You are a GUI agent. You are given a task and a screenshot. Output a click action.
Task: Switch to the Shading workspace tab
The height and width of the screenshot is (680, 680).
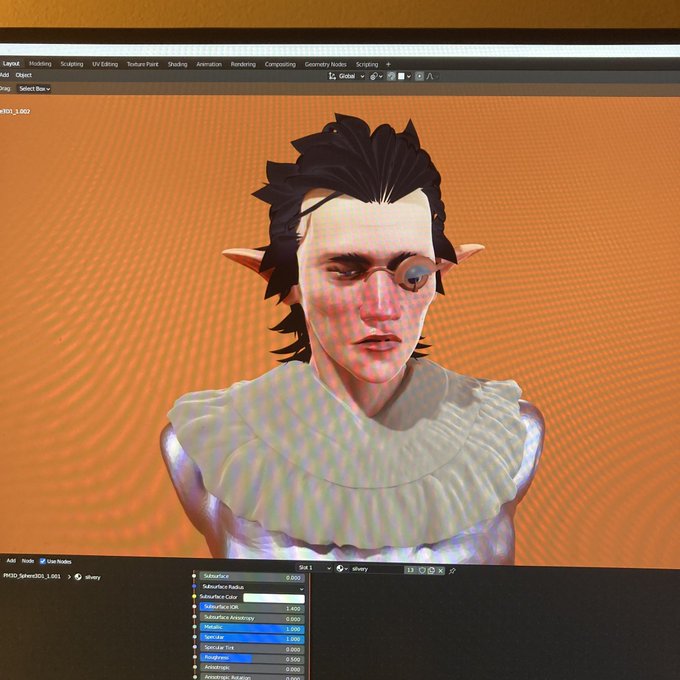[x=177, y=64]
